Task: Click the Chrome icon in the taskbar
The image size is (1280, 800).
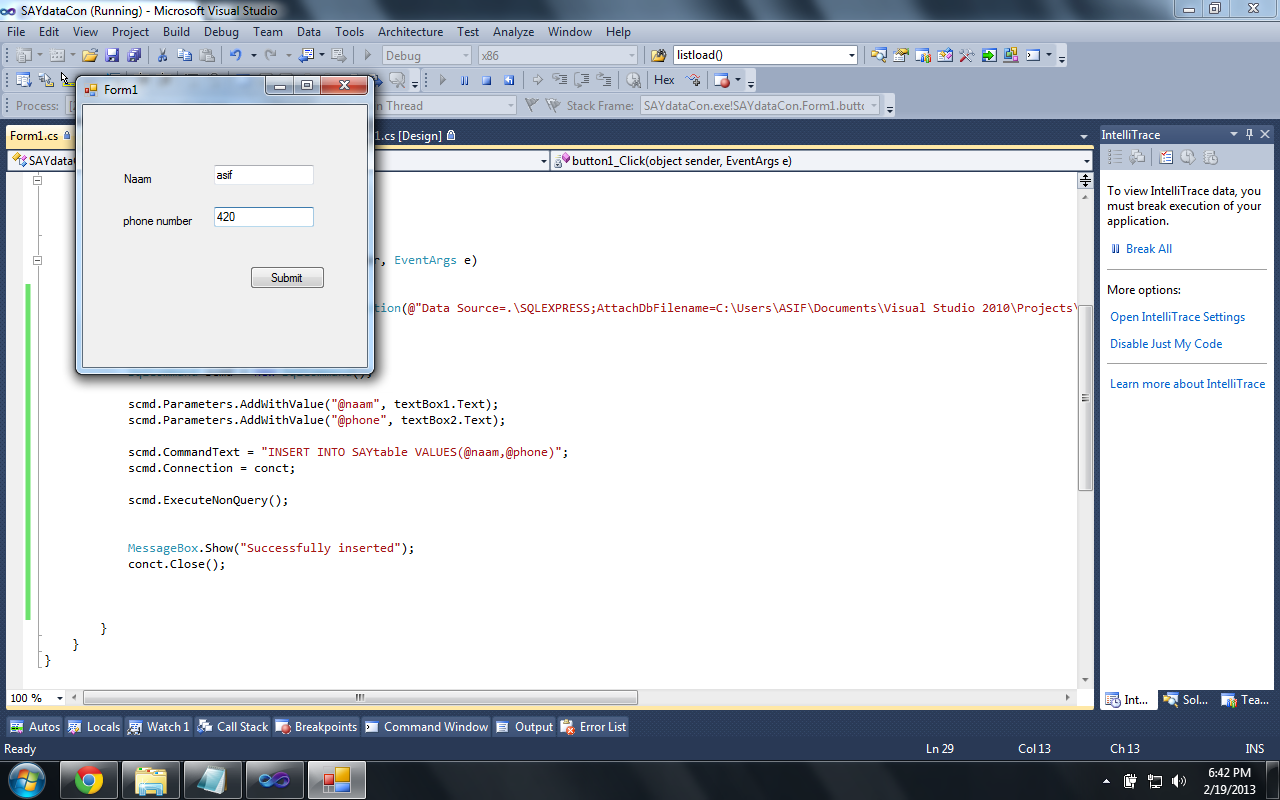Action: tap(90, 780)
